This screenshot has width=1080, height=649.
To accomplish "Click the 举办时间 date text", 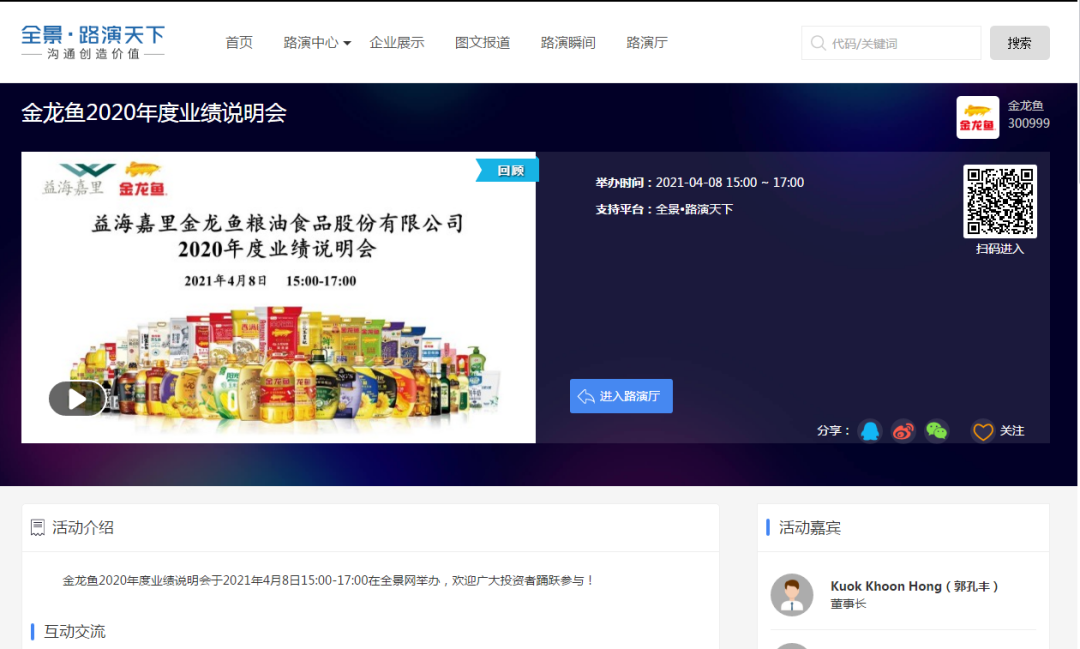I will point(700,183).
